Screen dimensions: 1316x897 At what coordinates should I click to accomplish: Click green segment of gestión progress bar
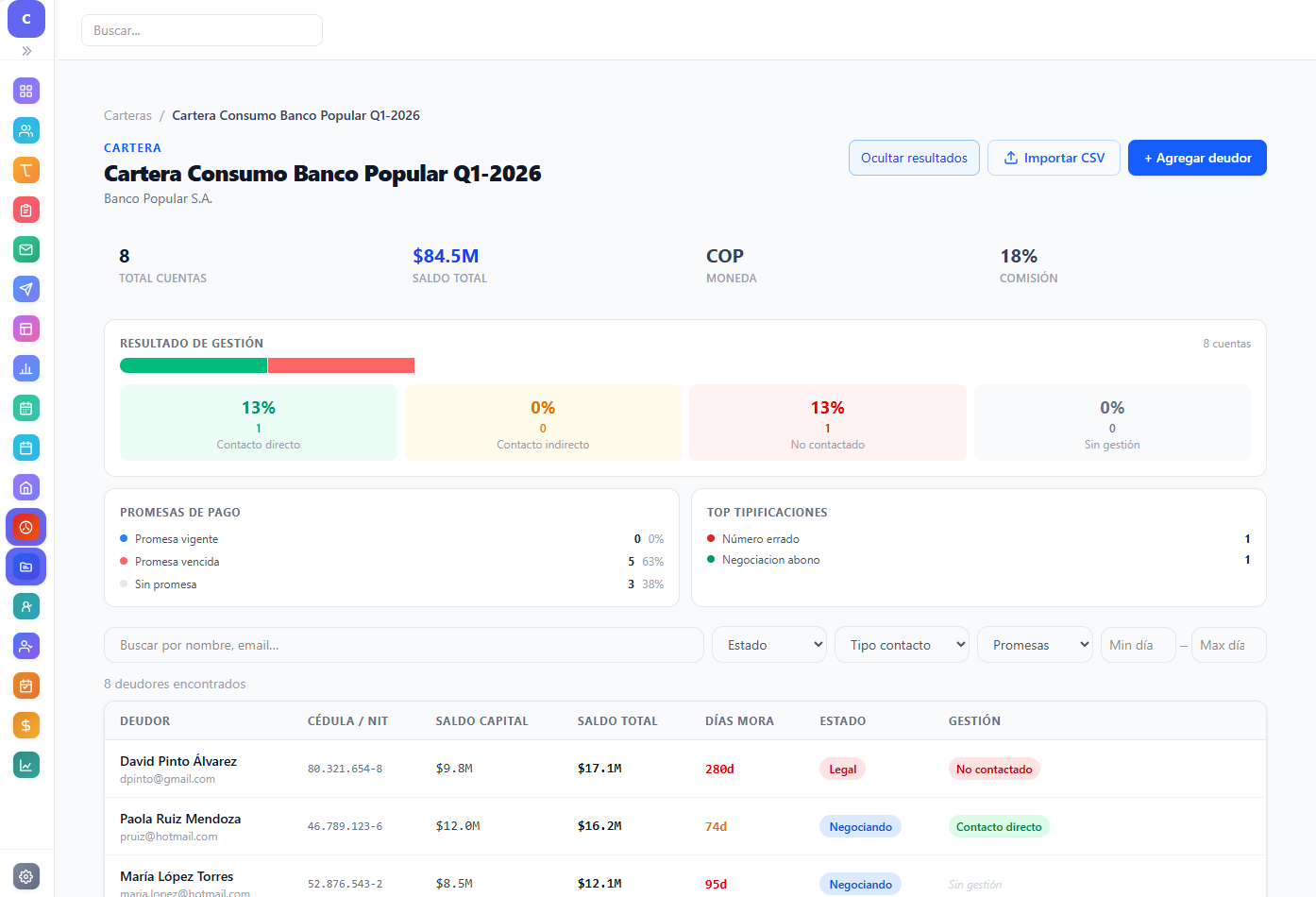(194, 365)
